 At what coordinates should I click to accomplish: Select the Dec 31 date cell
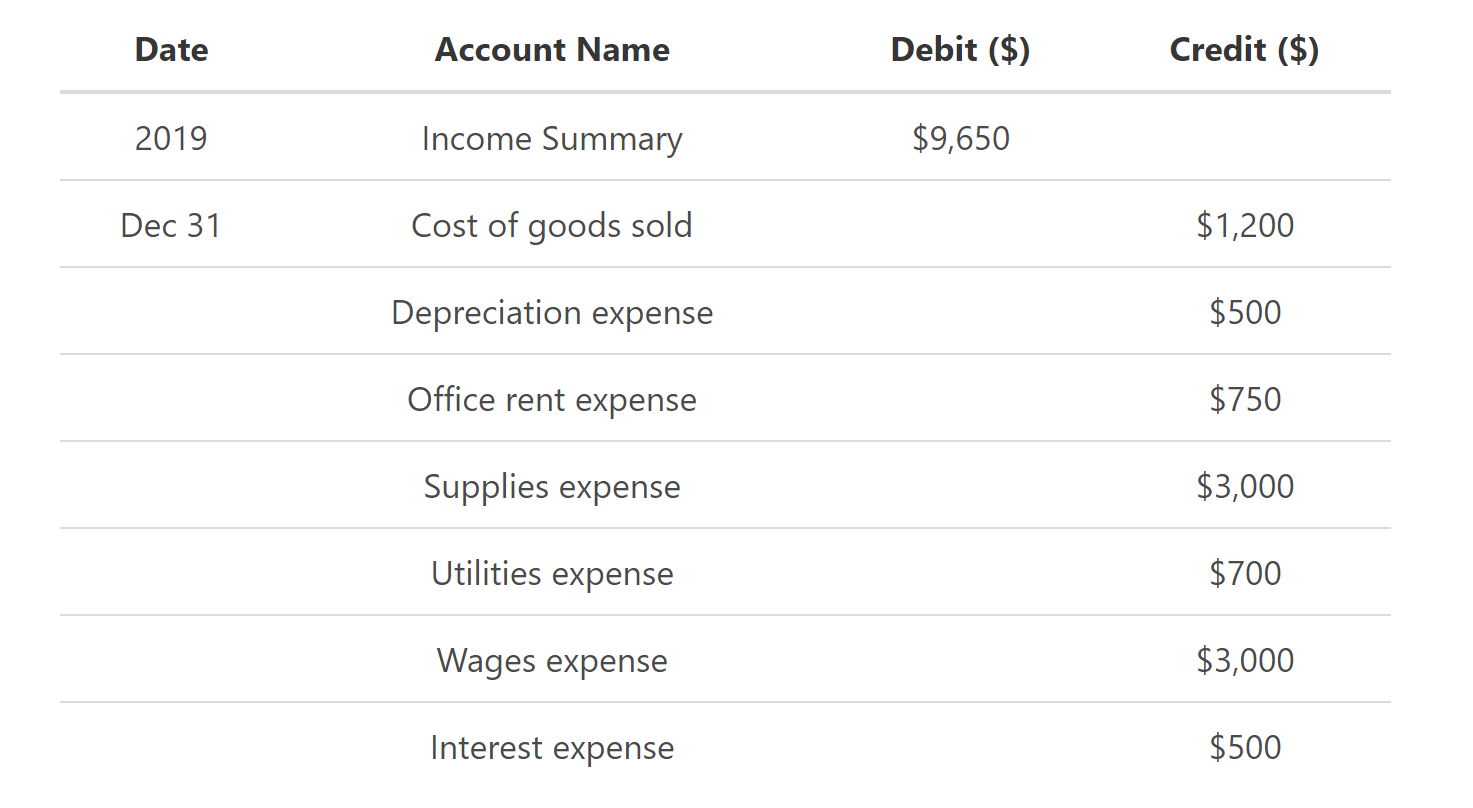171,225
